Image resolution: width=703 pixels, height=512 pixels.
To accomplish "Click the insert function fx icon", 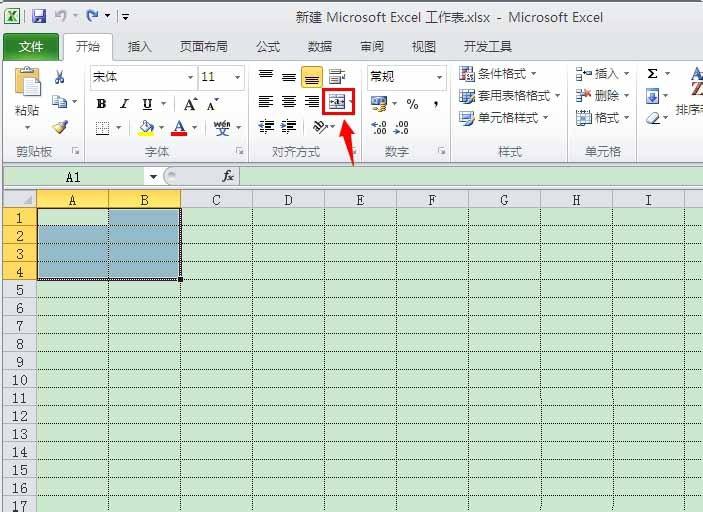I will 228,176.
